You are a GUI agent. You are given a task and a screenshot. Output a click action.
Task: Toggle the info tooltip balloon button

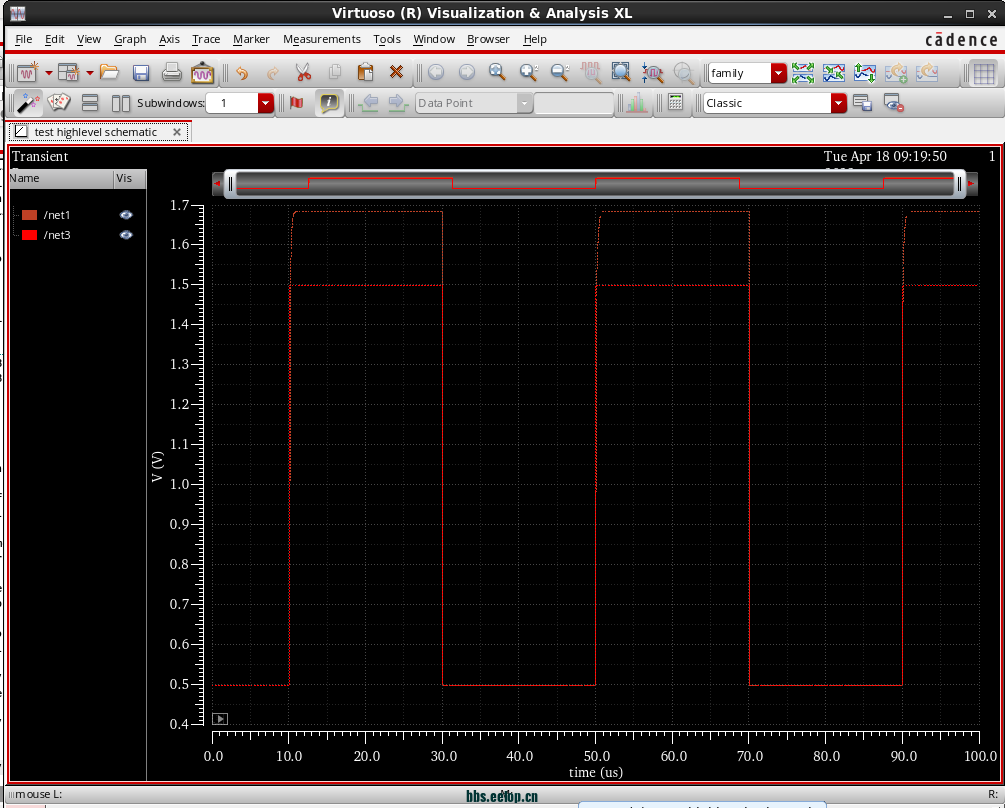pos(329,103)
